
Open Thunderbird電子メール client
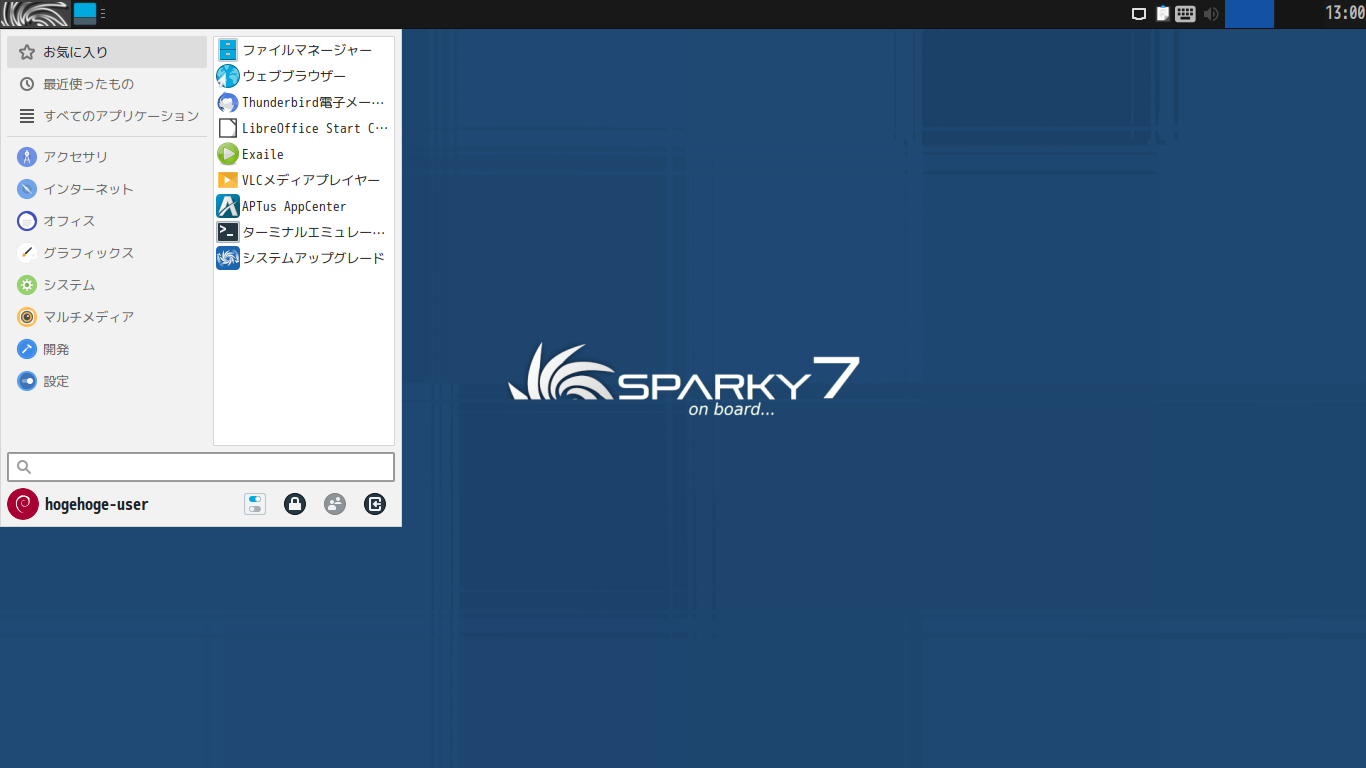(304, 102)
